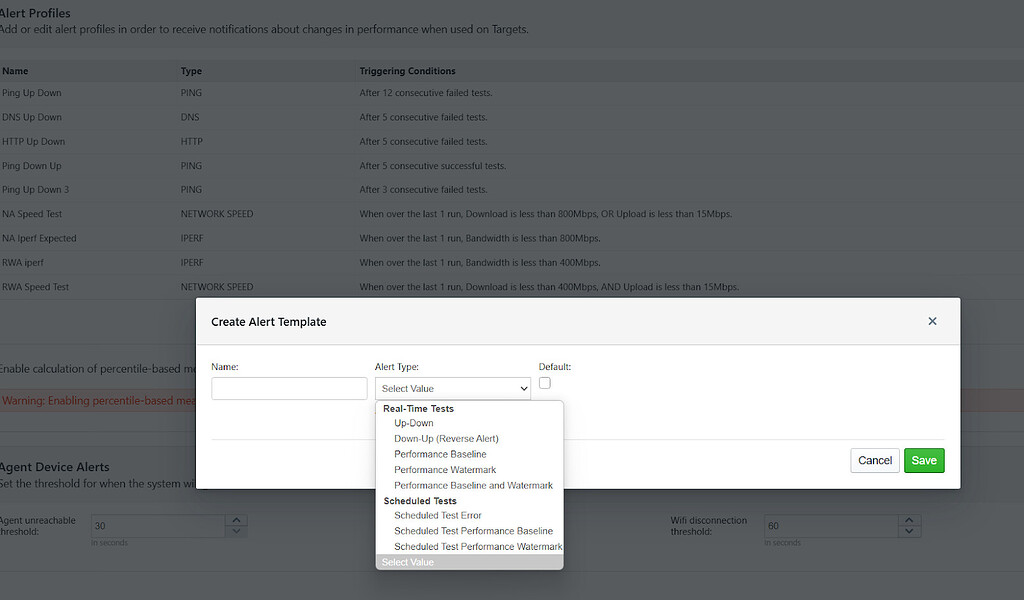Decrease the Wifi disconnection threshold value
This screenshot has width=1024, height=600.
(x=909, y=531)
